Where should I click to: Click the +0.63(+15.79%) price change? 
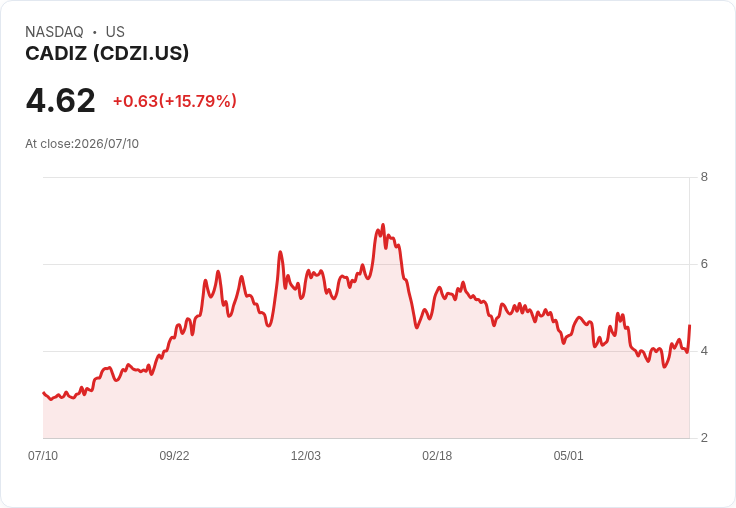pos(175,101)
